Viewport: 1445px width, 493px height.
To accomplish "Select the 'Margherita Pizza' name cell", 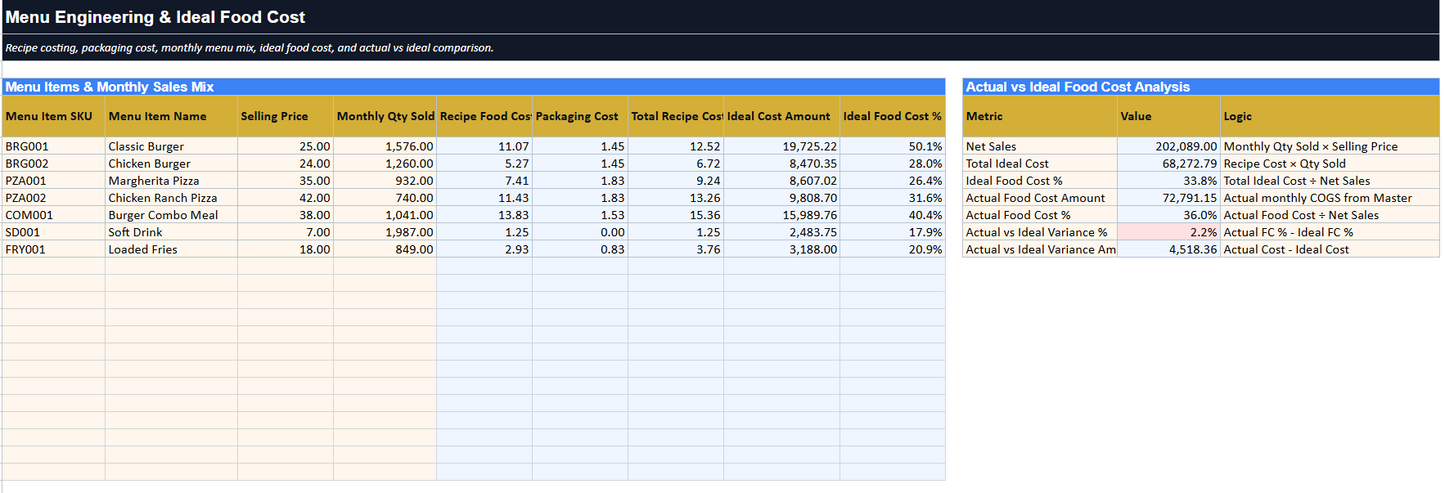I will (x=171, y=180).
